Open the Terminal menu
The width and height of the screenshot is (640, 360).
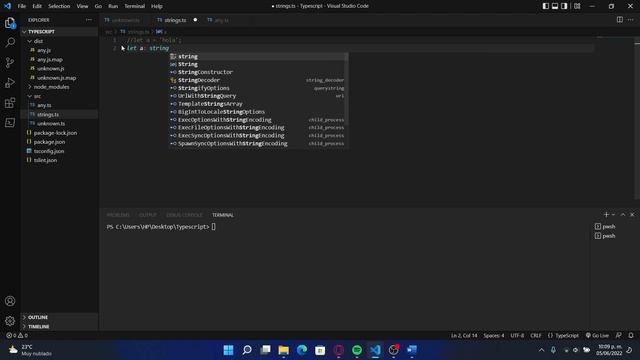click(135, 6)
